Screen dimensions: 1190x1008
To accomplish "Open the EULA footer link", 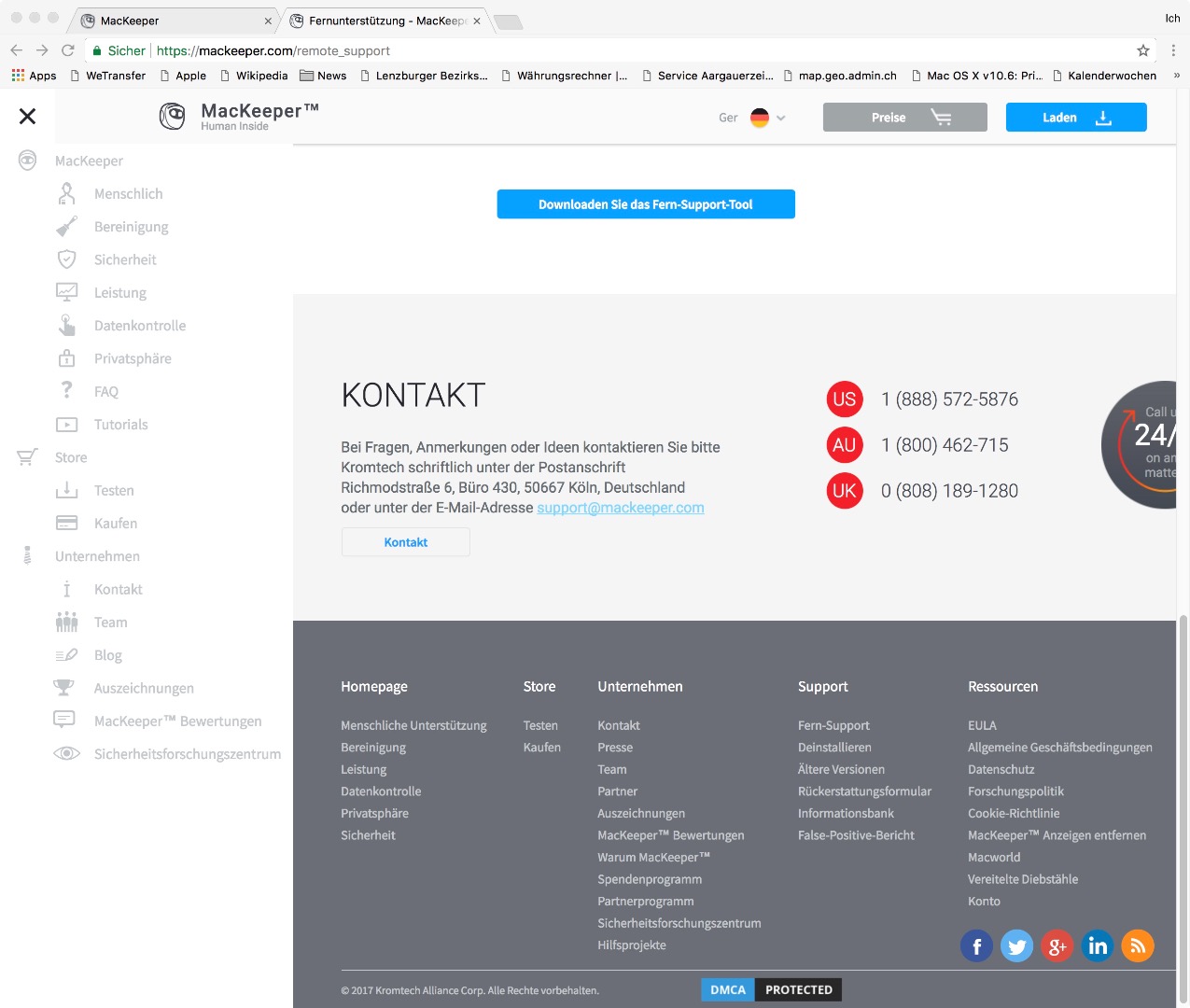I will (x=982, y=725).
